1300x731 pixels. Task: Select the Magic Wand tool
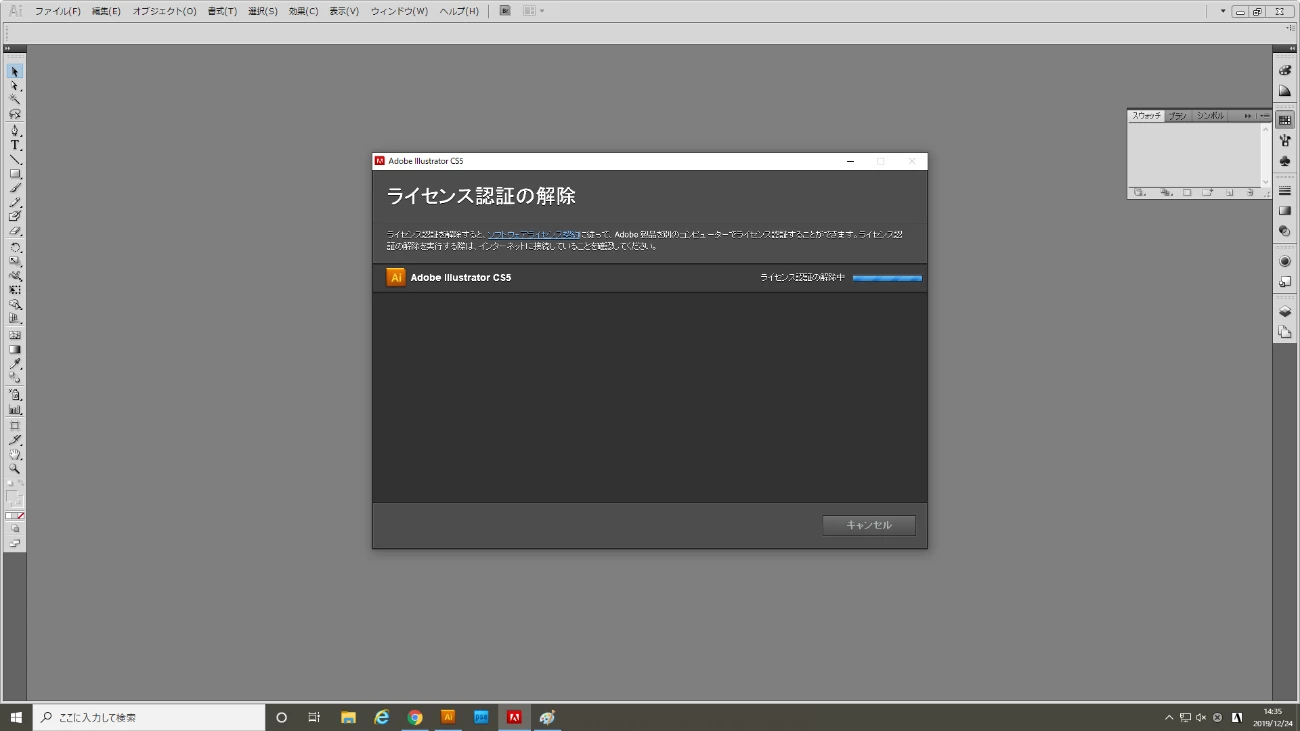(15, 100)
